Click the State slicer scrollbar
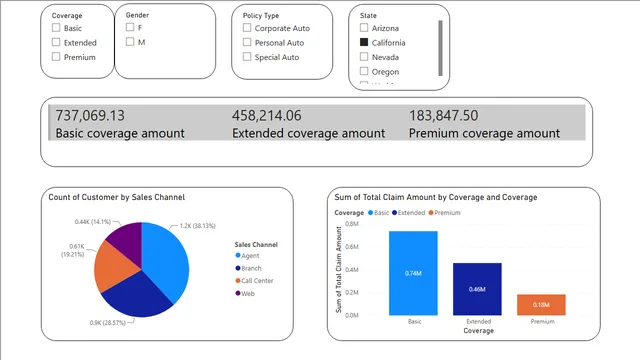 coord(440,48)
